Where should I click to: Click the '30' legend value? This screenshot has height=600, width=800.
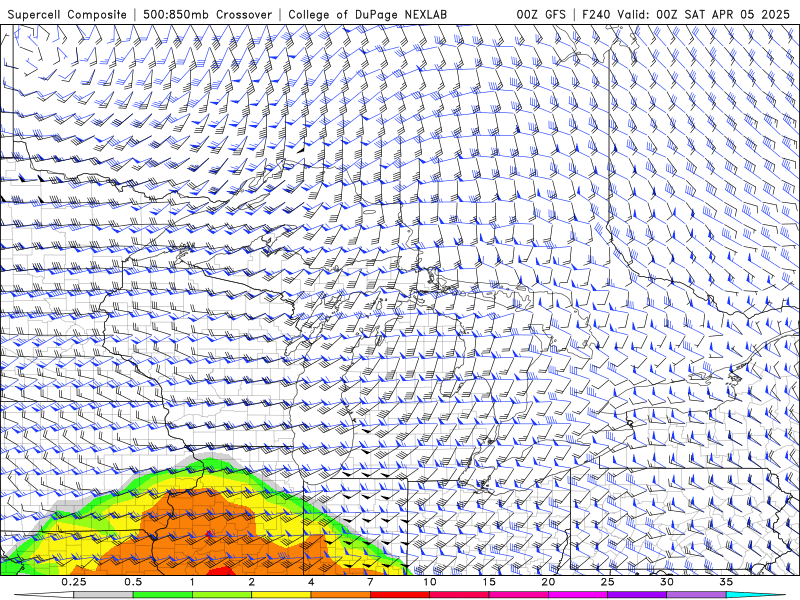(667, 582)
